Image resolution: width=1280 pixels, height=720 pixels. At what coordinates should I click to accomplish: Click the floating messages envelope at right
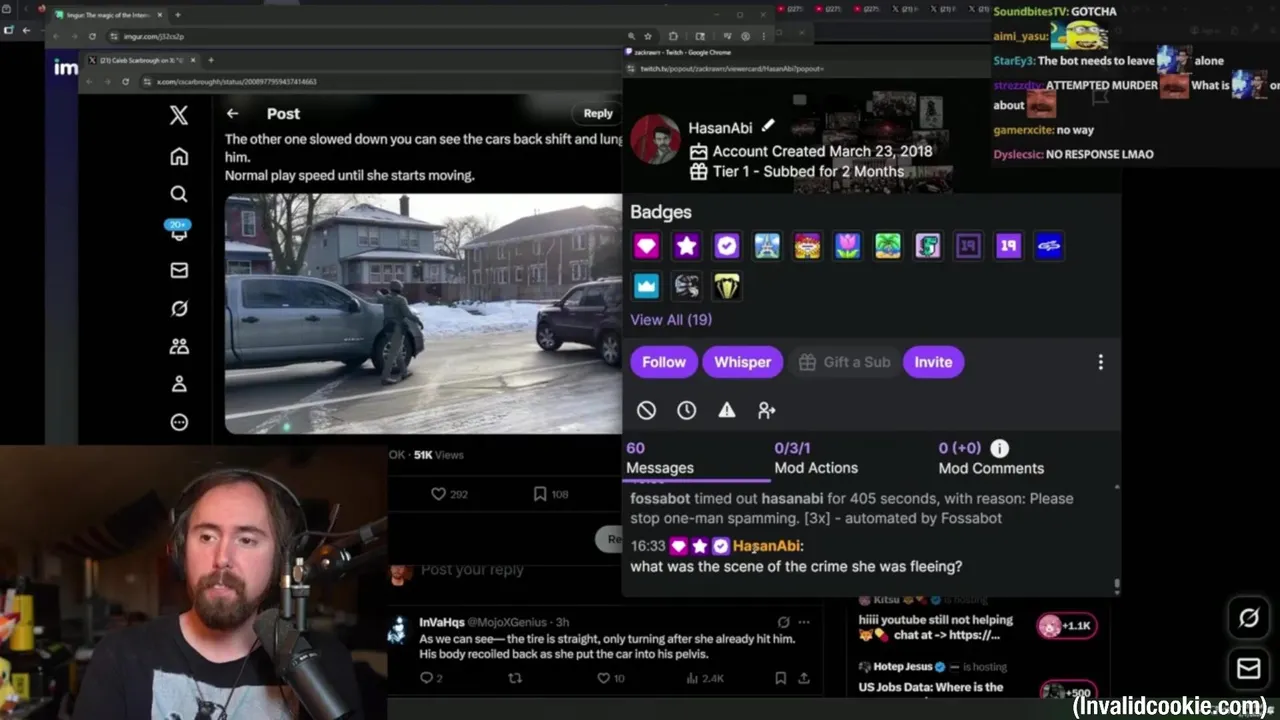tap(1249, 669)
